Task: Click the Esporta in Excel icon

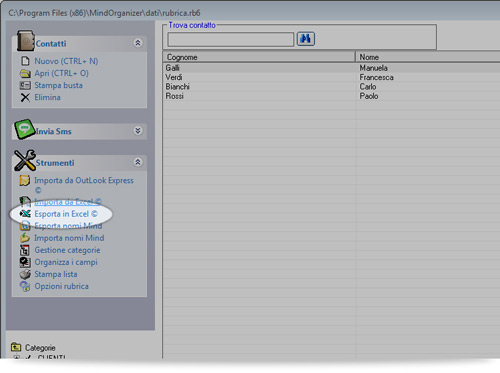Action: click(x=25, y=214)
